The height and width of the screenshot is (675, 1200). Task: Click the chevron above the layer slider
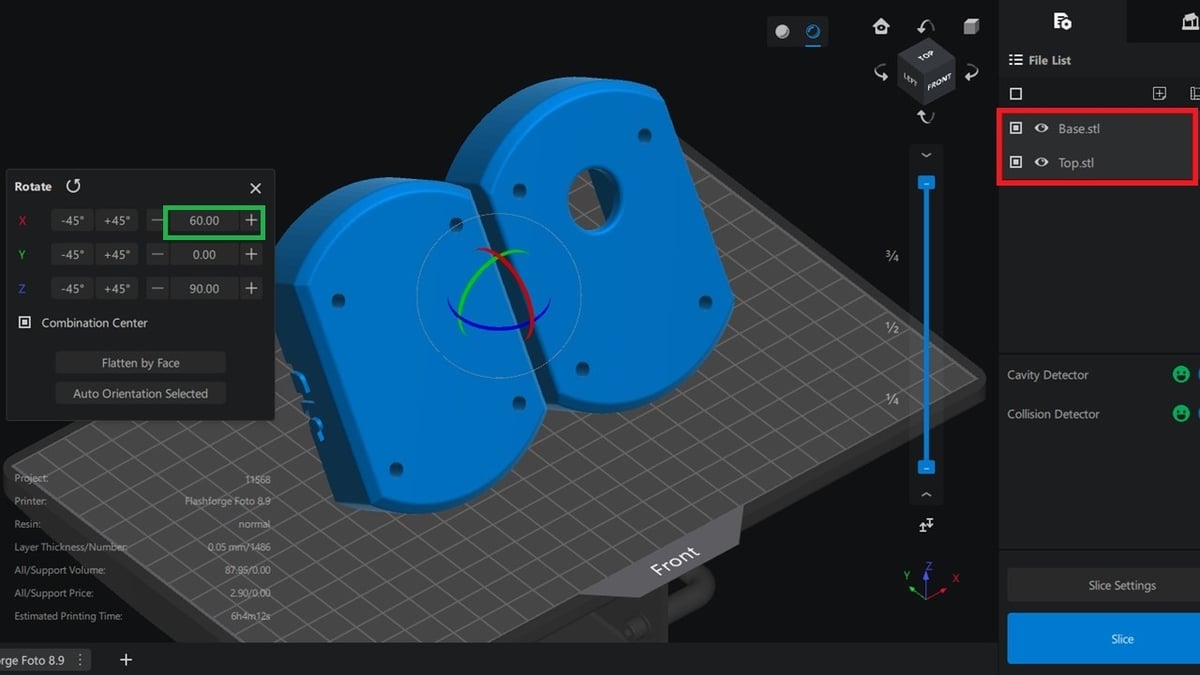pos(926,155)
